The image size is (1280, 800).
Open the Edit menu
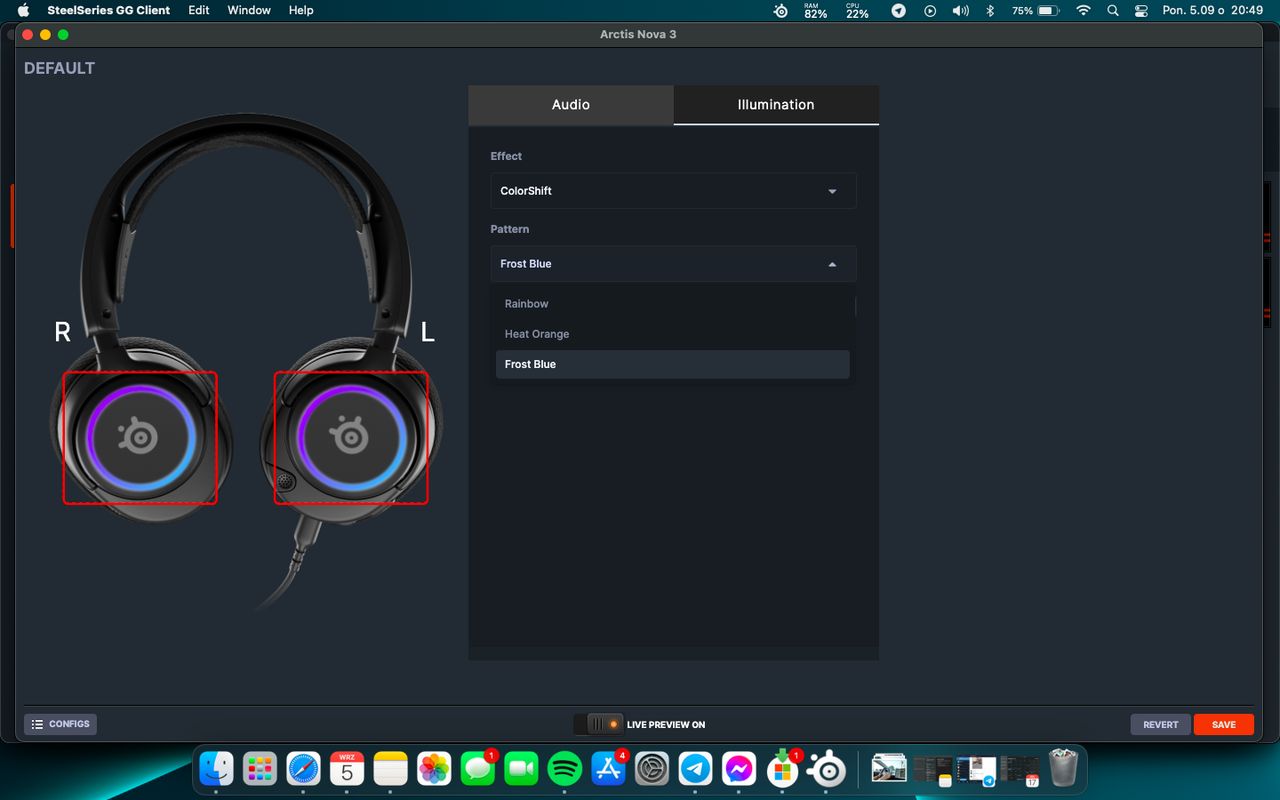[x=199, y=10]
